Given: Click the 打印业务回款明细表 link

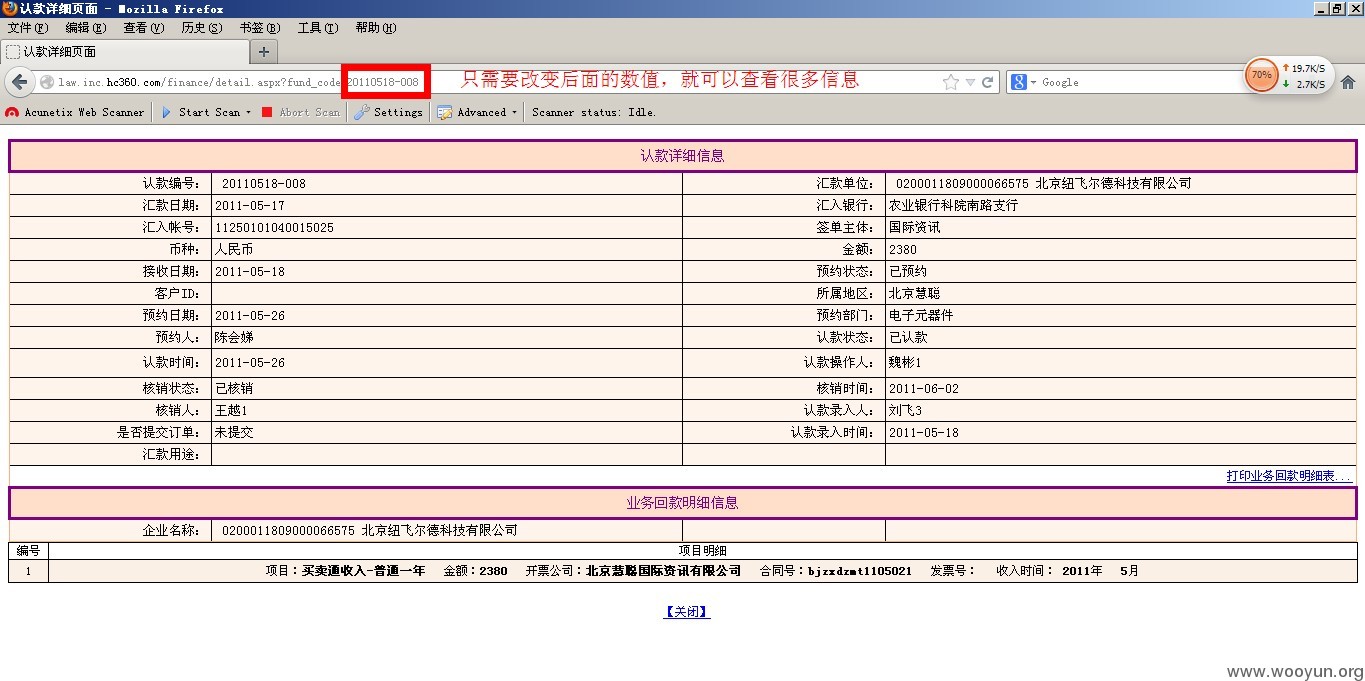Looking at the screenshot, I should [1288, 476].
